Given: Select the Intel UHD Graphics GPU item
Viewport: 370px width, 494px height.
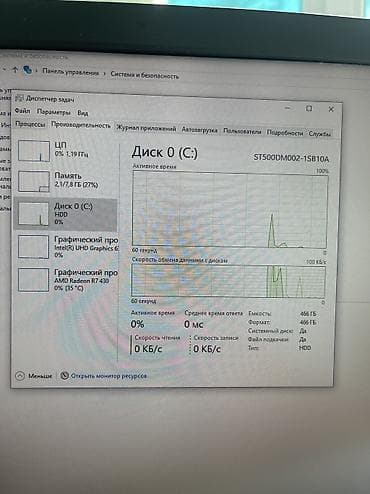Looking at the screenshot, I should pos(67,247).
